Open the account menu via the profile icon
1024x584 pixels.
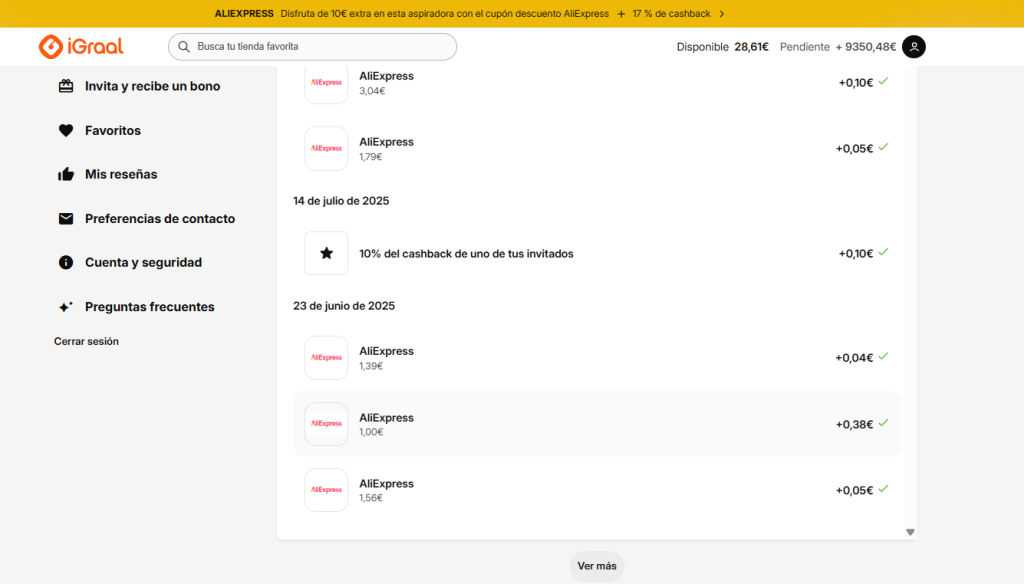[913, 46]
